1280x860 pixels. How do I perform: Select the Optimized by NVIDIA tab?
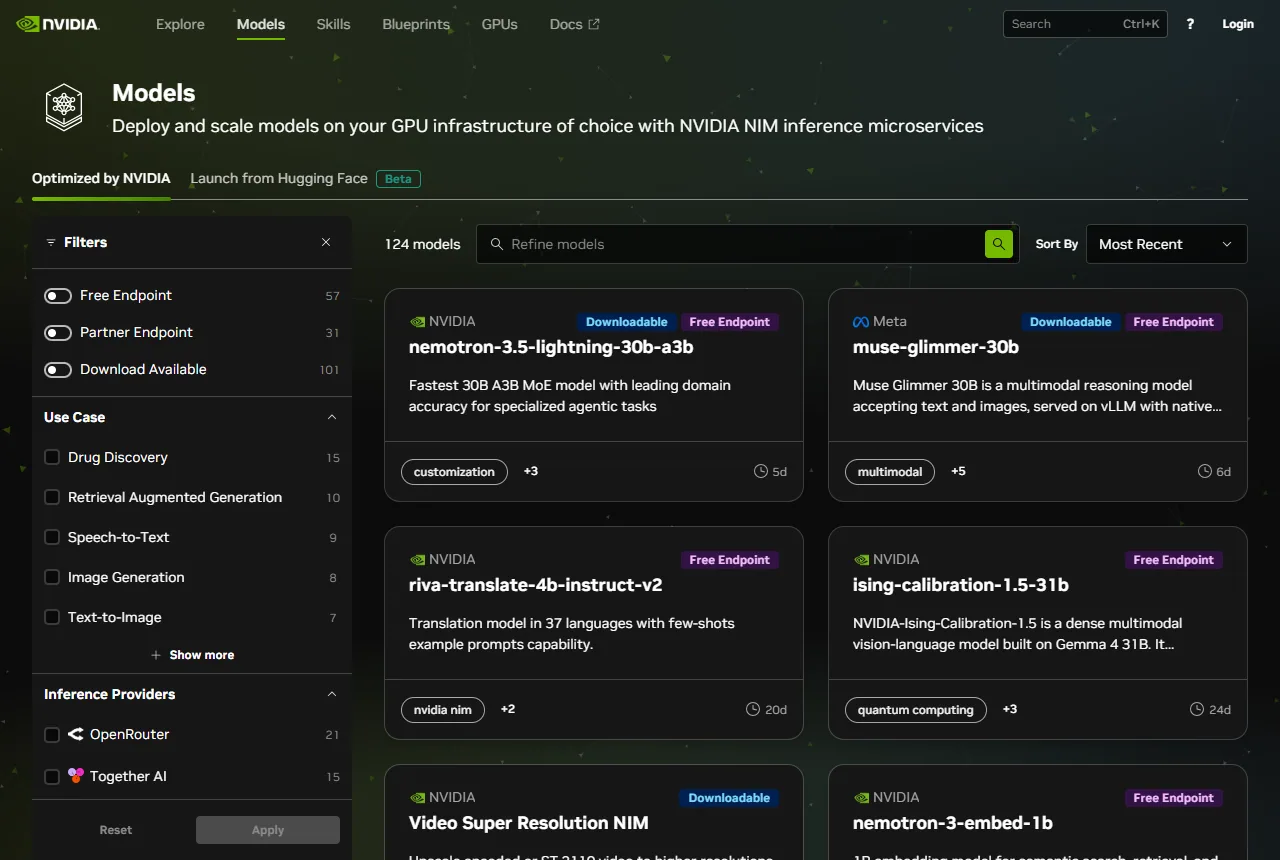[101, 178]
